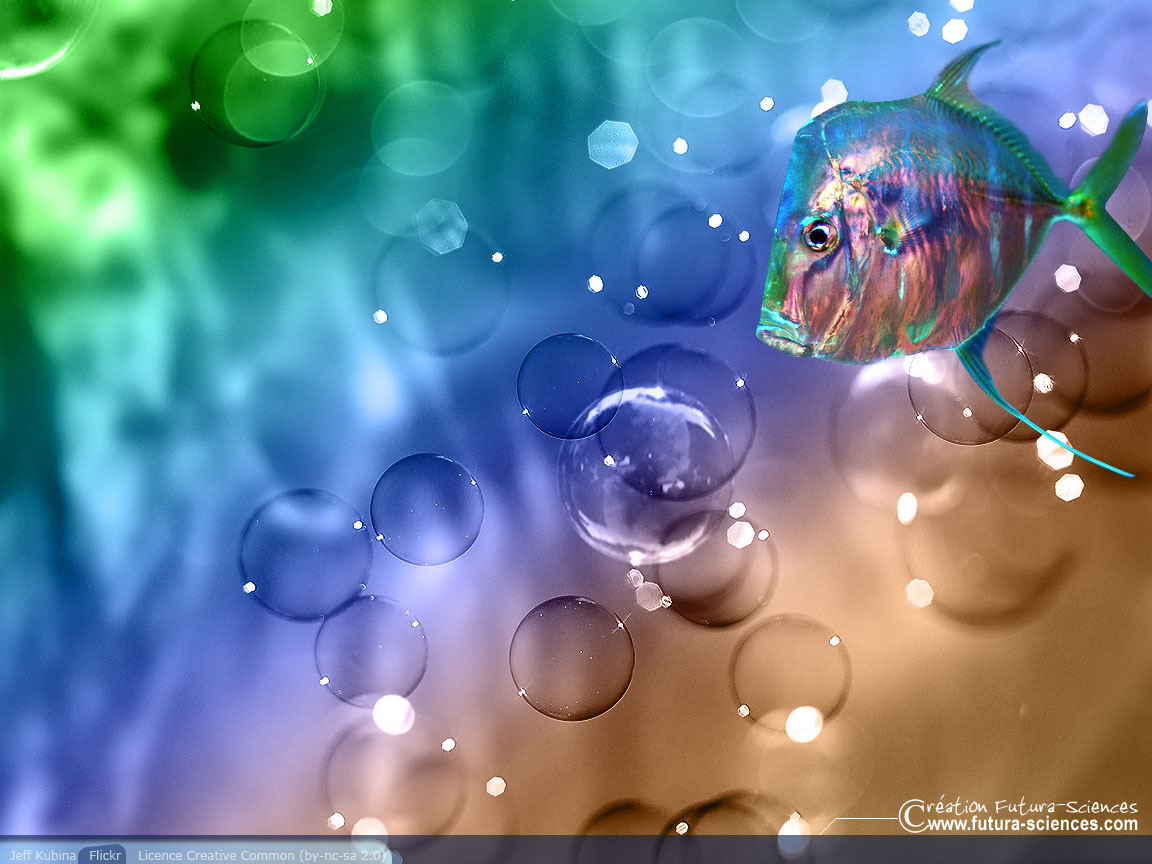This screenshot has height=864, width=1152.
Task: Click the white octagon sparkle at top center
Action: [612, 144]
